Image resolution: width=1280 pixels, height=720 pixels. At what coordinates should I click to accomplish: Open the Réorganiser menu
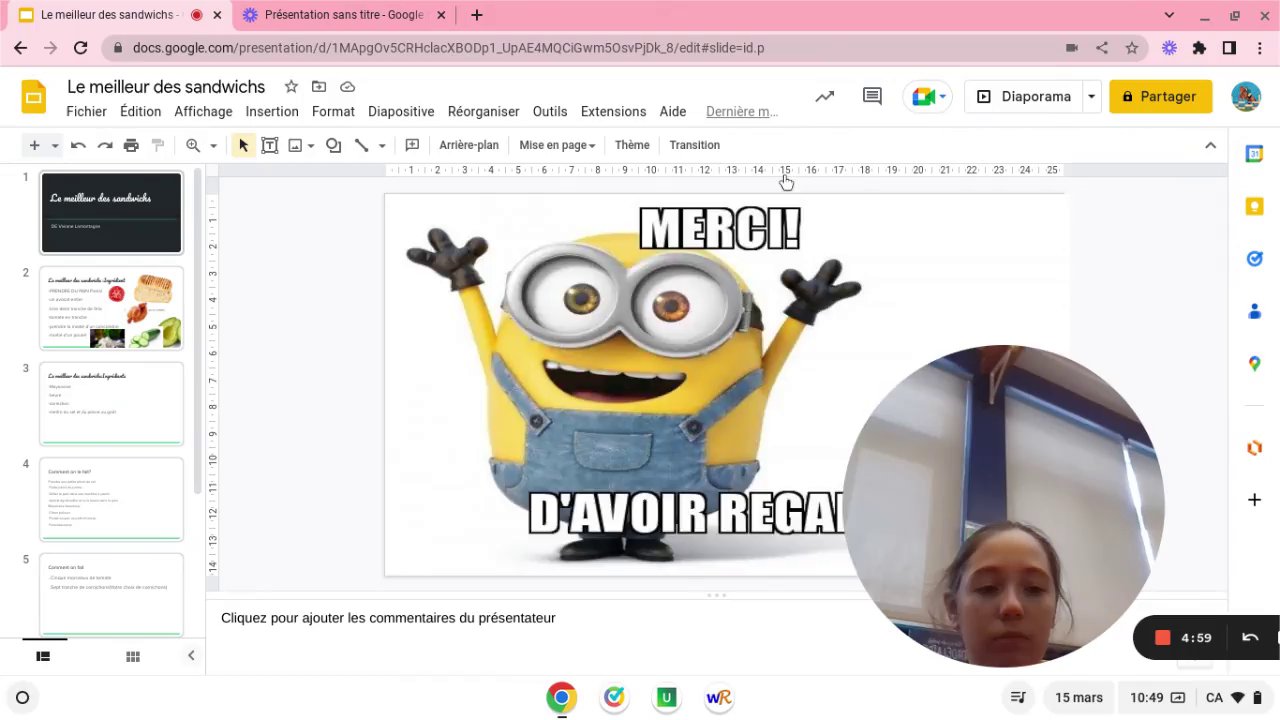[x=483, y=112]
